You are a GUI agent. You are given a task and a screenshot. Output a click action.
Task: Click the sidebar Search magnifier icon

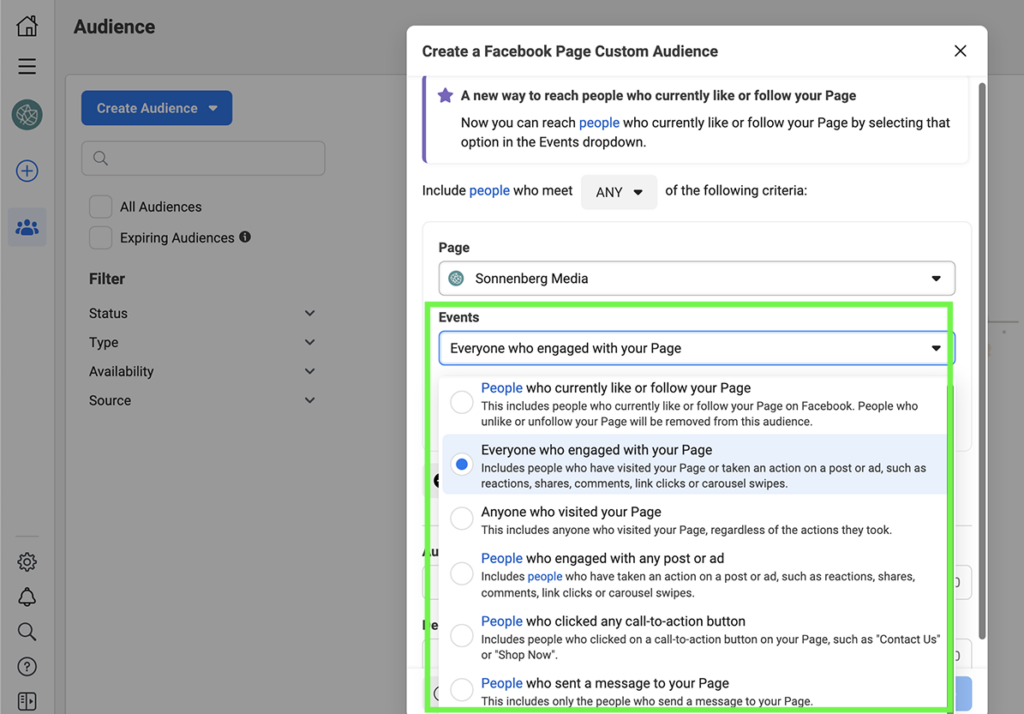point(26,631)
